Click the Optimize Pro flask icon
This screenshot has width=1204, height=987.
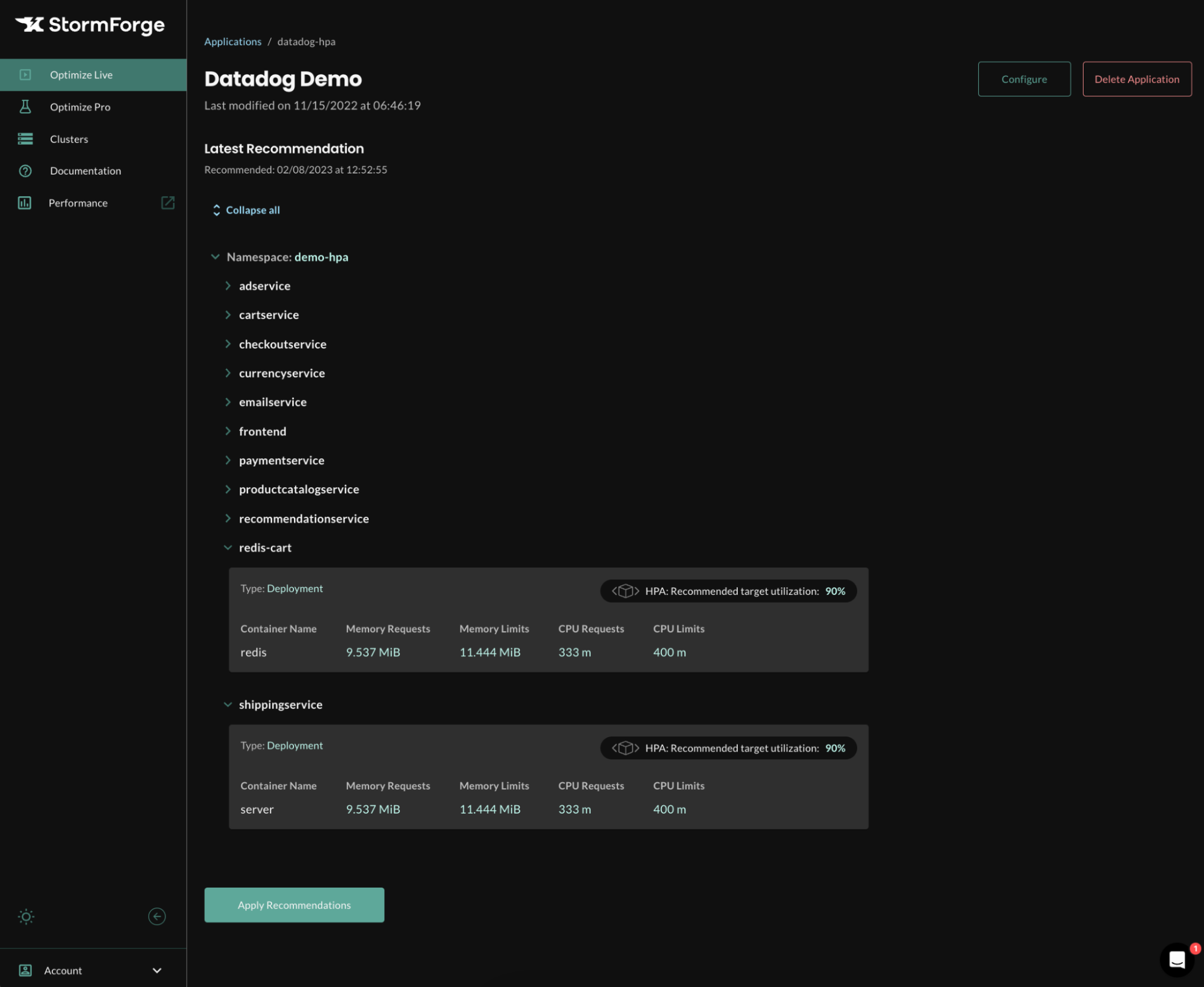pyautogui.click(x=25, y=107)
